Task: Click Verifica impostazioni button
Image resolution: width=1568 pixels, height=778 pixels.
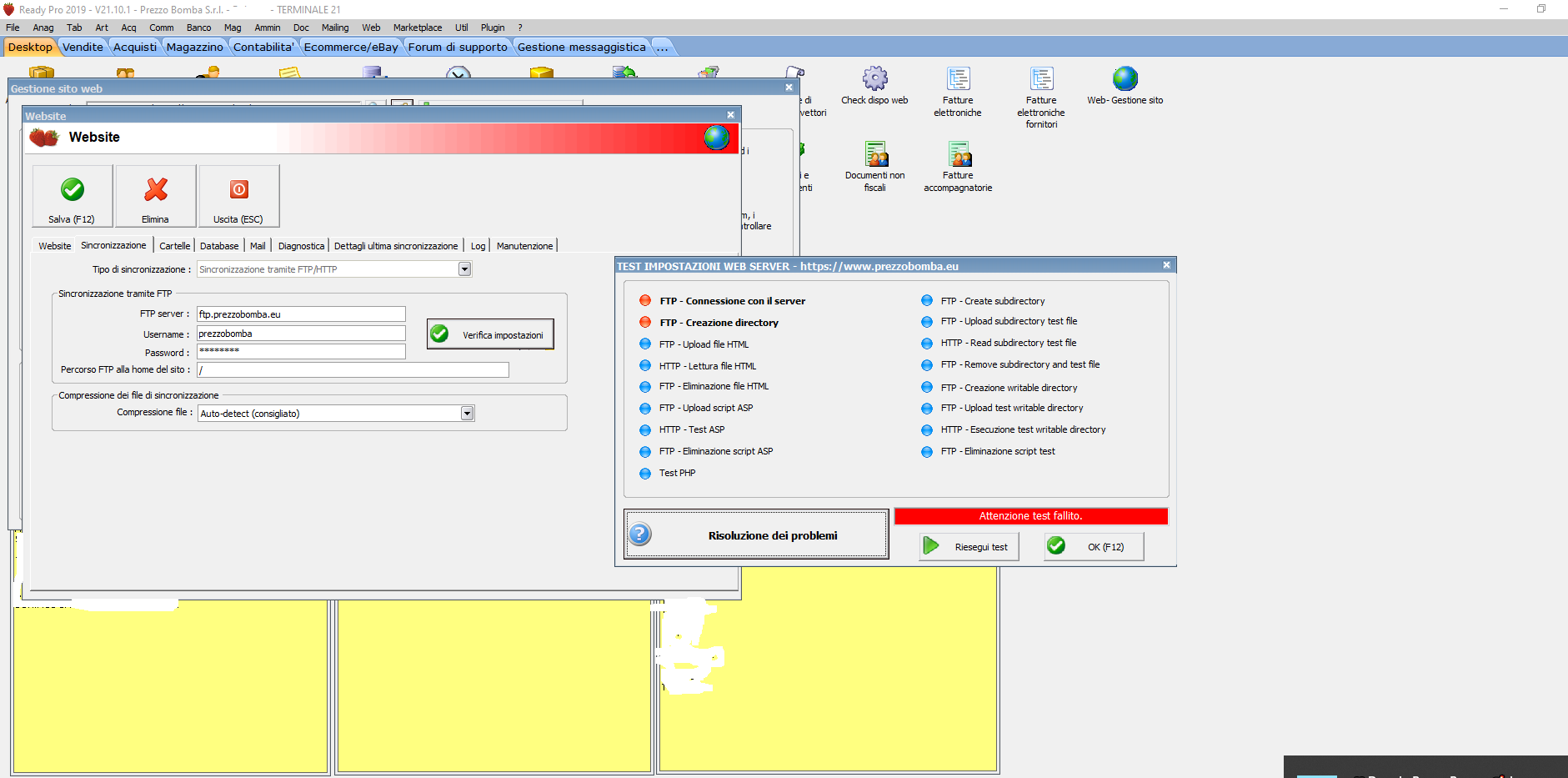Action: [x=490, y=334]
